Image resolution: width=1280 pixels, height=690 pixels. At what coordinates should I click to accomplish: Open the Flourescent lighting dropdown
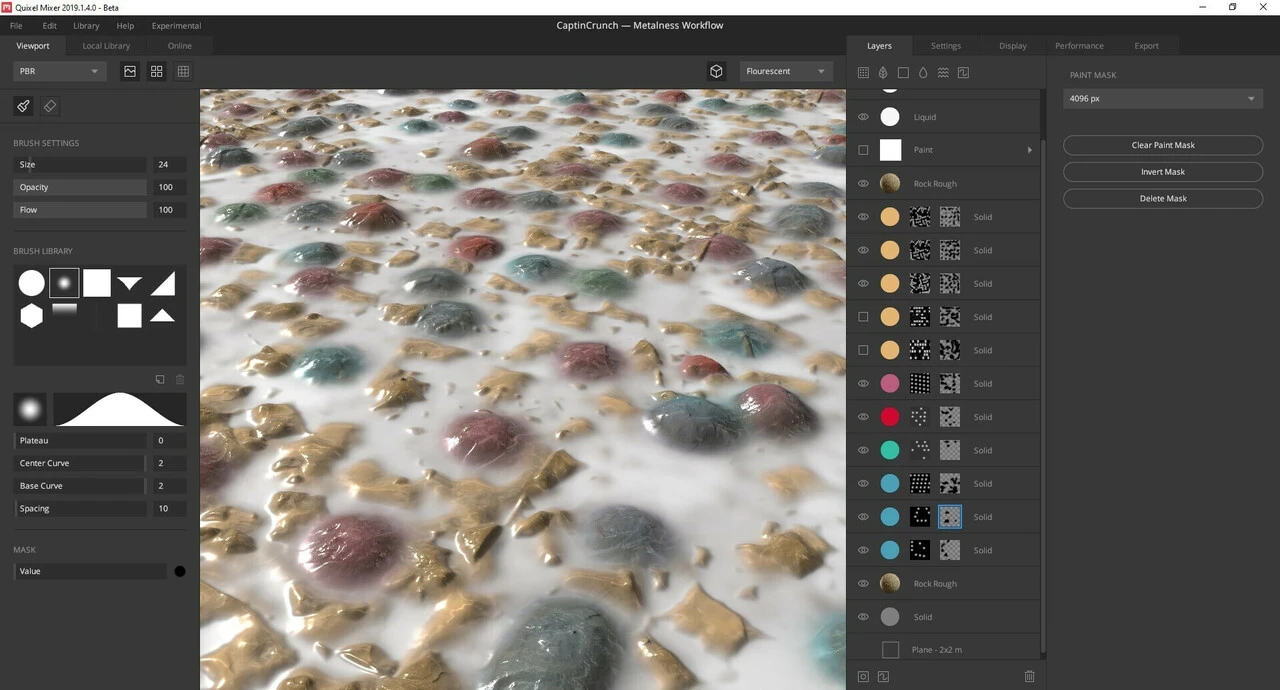point(785,72)
